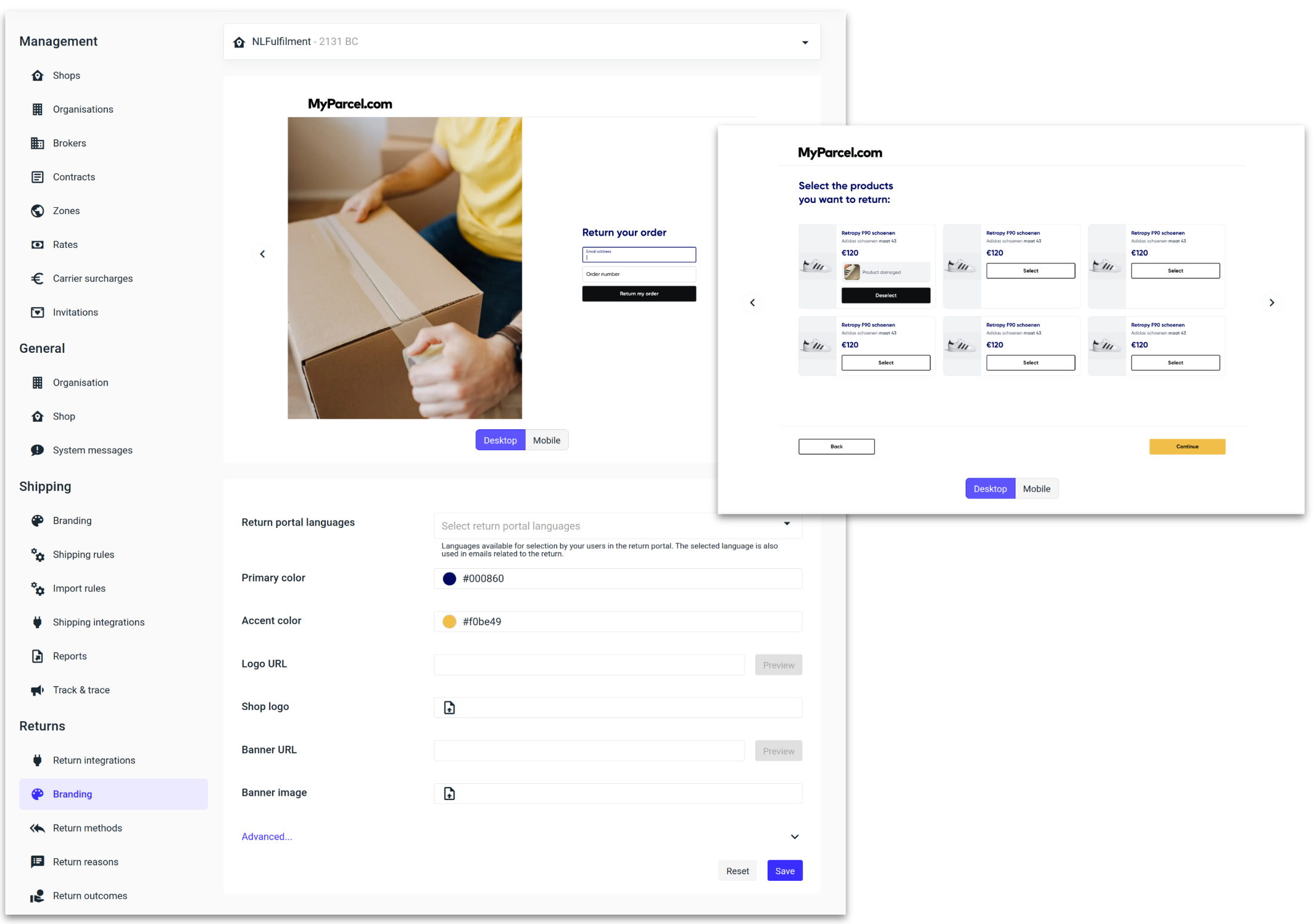Click the General Organisation building icon
The image size is (1313, 924).
[38, 382]
